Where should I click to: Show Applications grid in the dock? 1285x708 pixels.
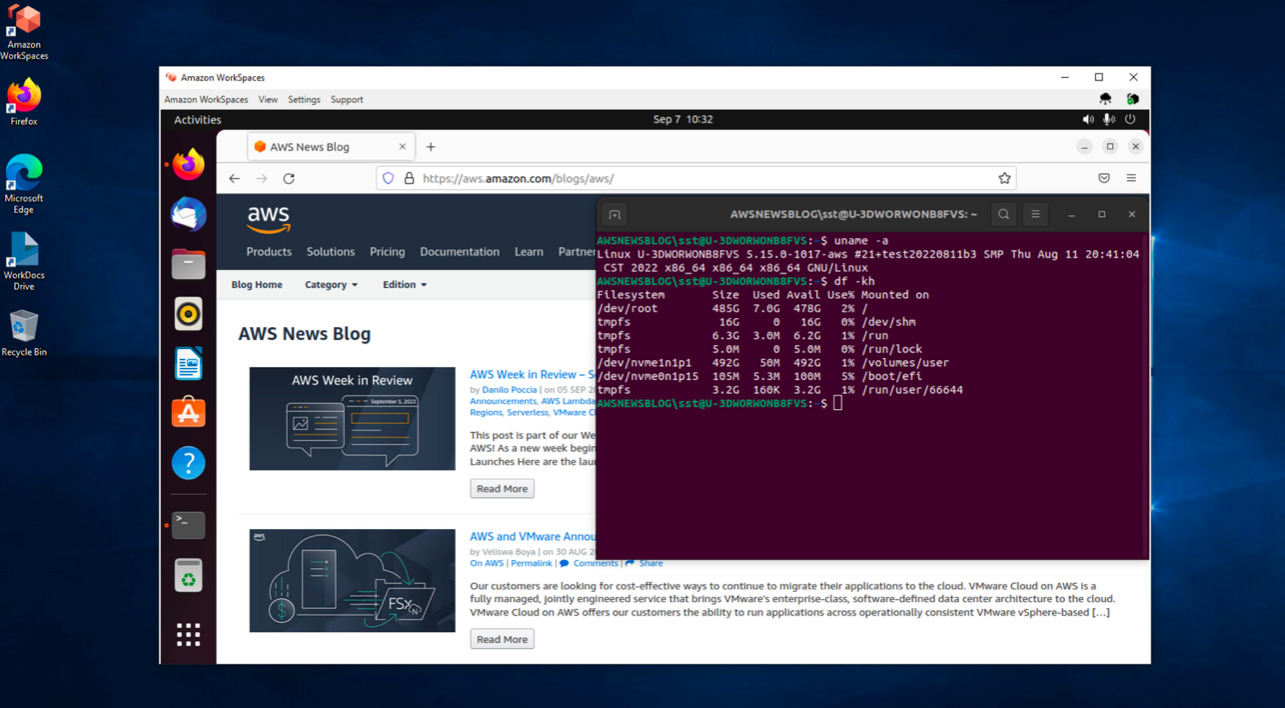click(188, 634)
